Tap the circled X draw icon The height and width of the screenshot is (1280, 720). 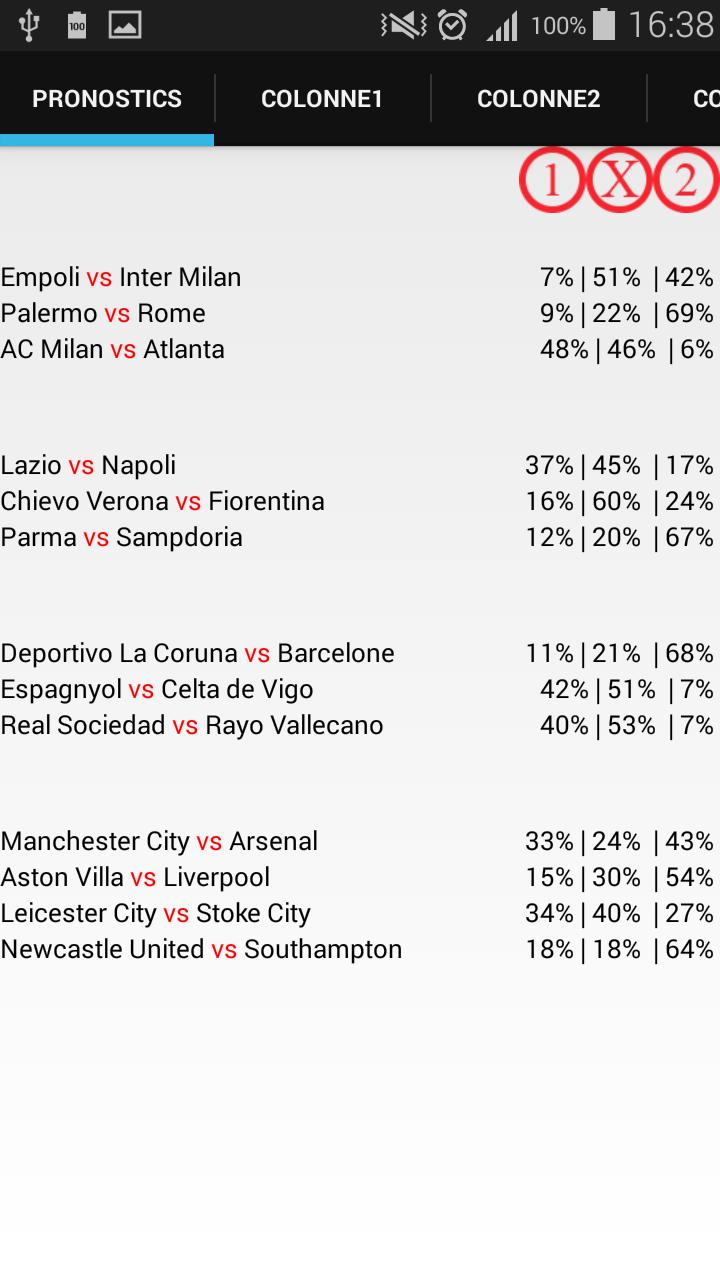click(619, 180)
